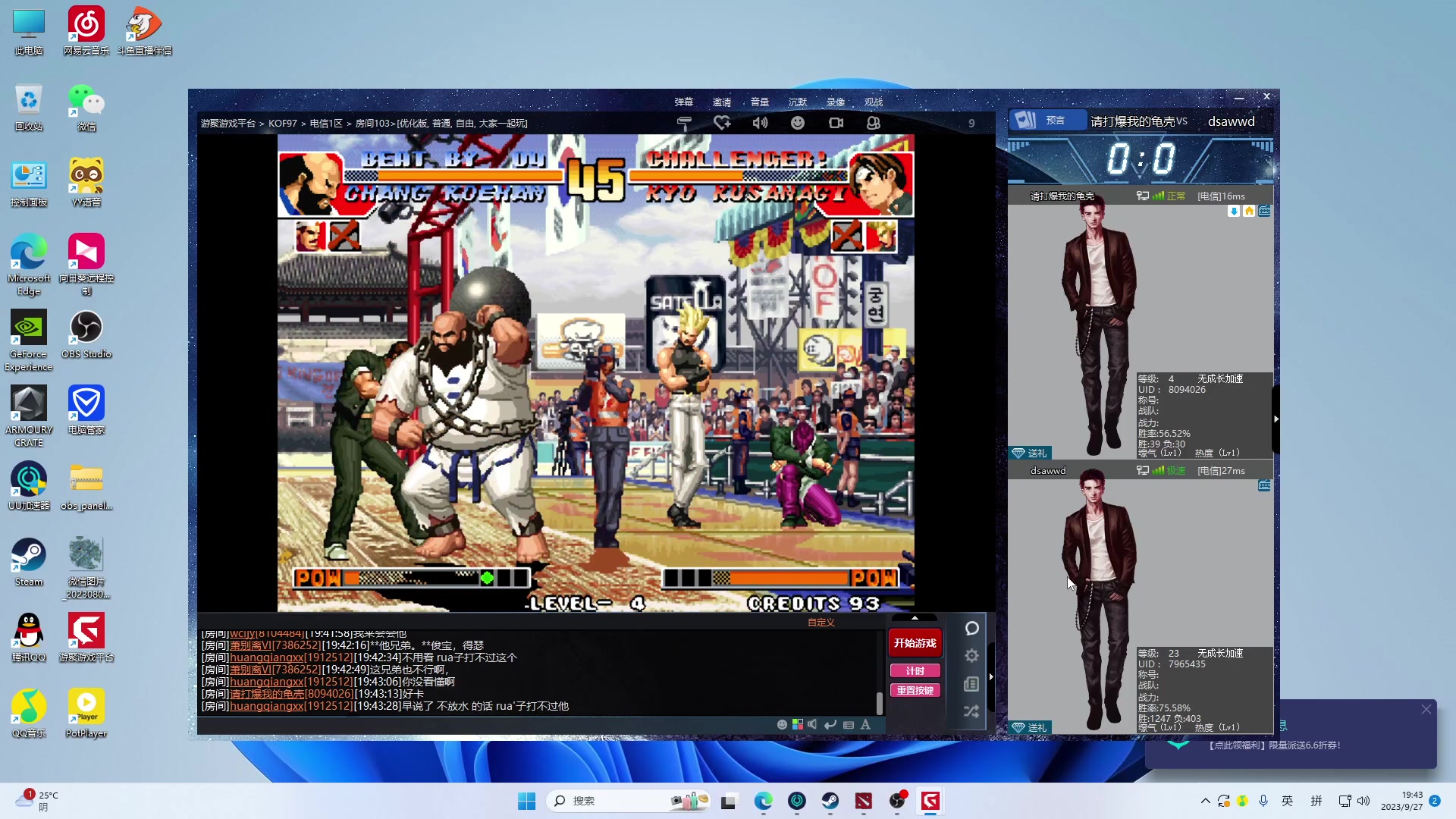This screenshot has height=819, width=1456.
Task: Open GeForce Experience desktop icon
Action: (x=29, y=340)
